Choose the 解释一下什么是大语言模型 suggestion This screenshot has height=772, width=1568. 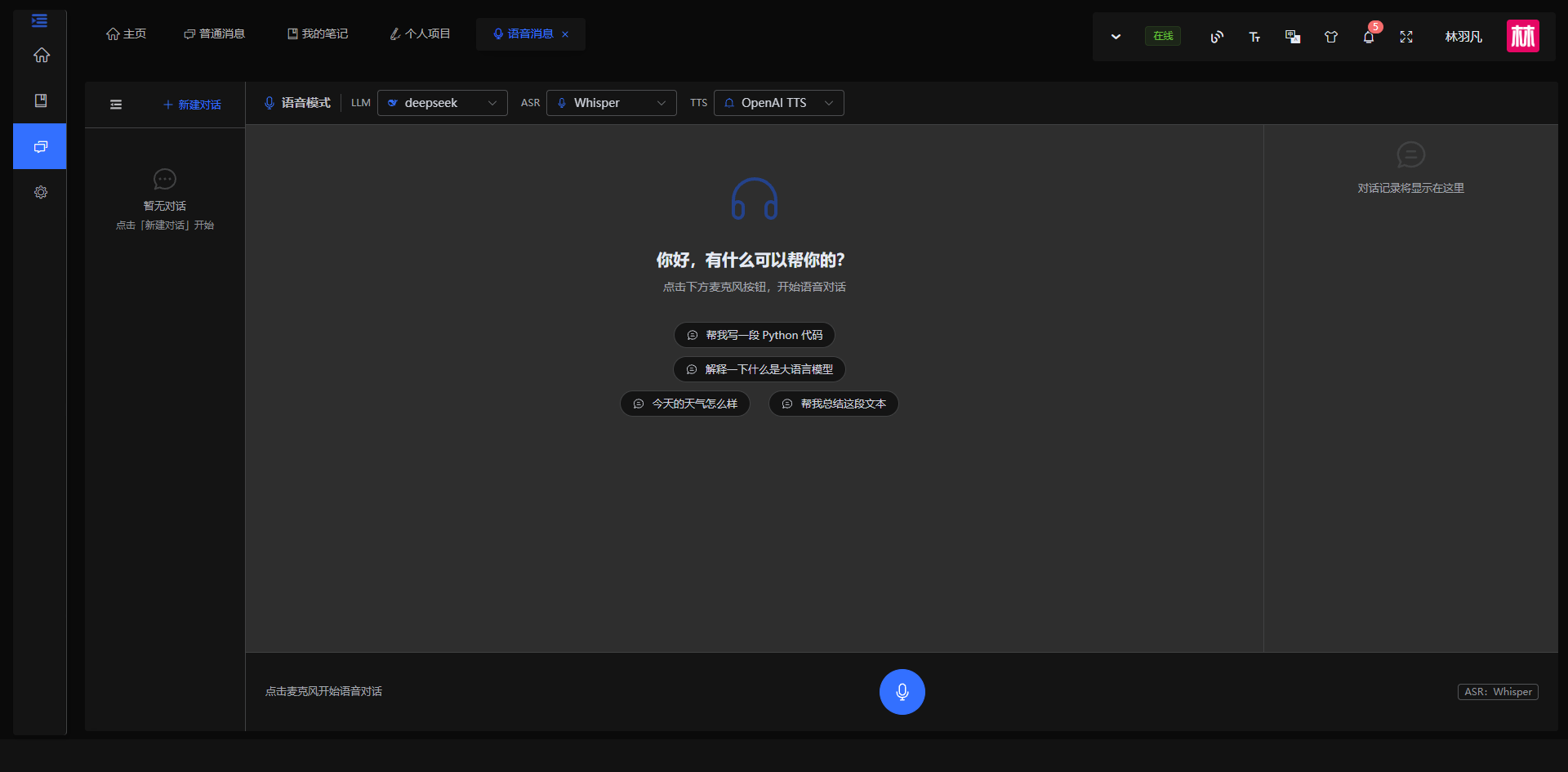tap(759, 369)
